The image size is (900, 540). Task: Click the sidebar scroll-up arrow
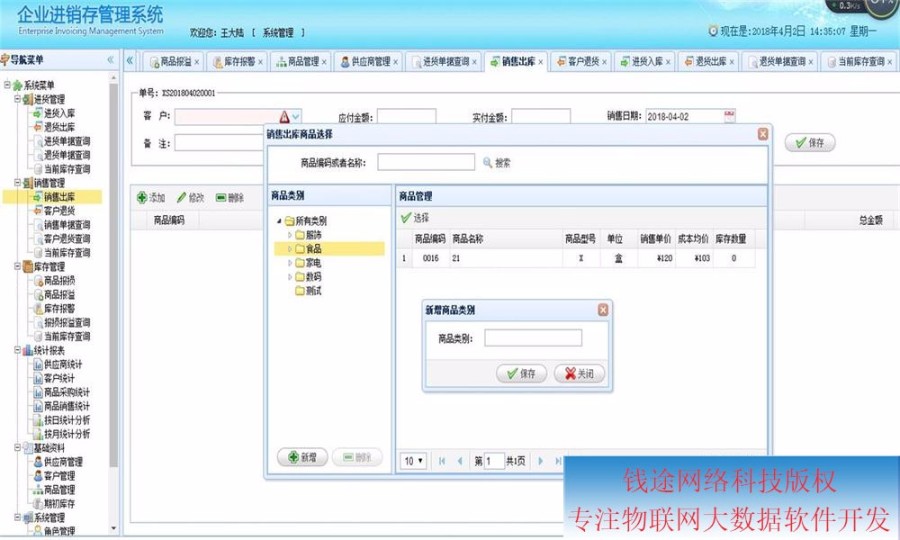pos(113,77)
